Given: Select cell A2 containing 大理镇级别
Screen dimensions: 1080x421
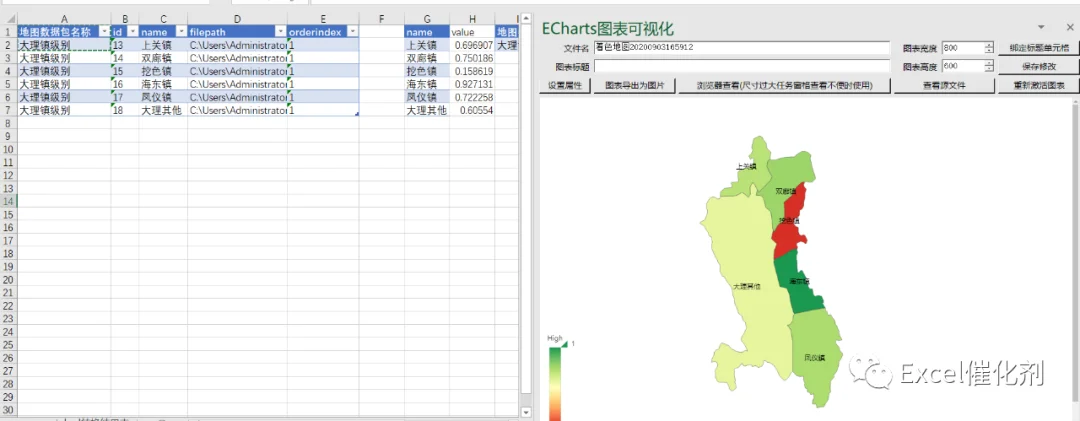Looking at the screenshot, I should point(64,45).
